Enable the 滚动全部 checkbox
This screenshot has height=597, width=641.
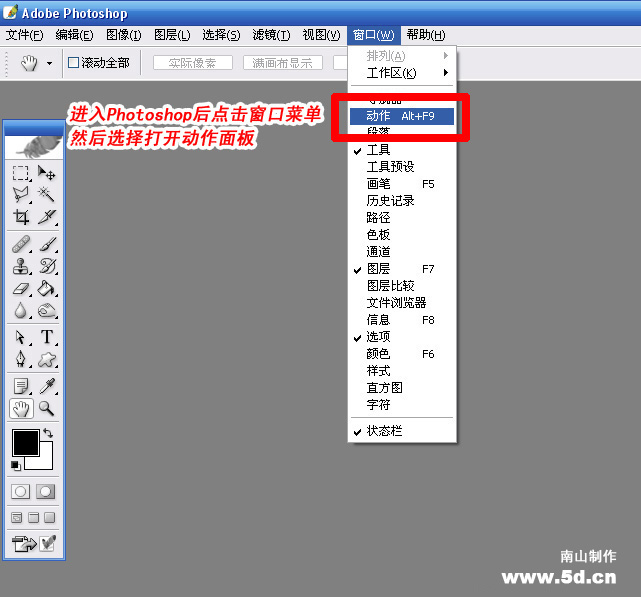[74, 63]
